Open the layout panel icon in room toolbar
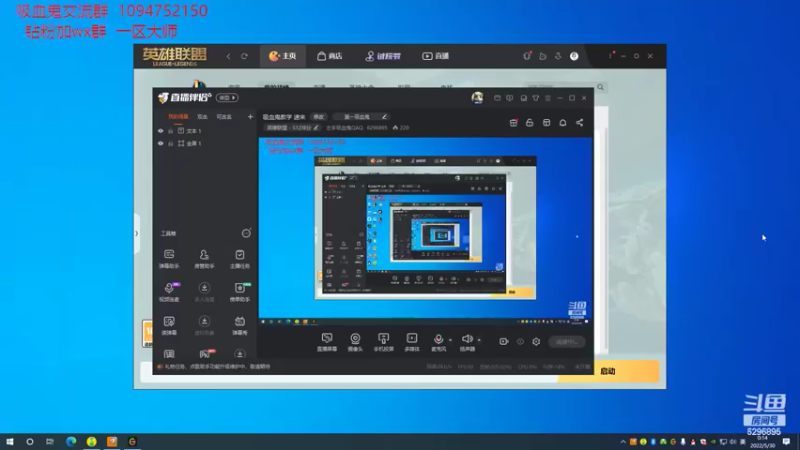Image resolution: width=800 pixels, height=450 pixels. (546, 122)
